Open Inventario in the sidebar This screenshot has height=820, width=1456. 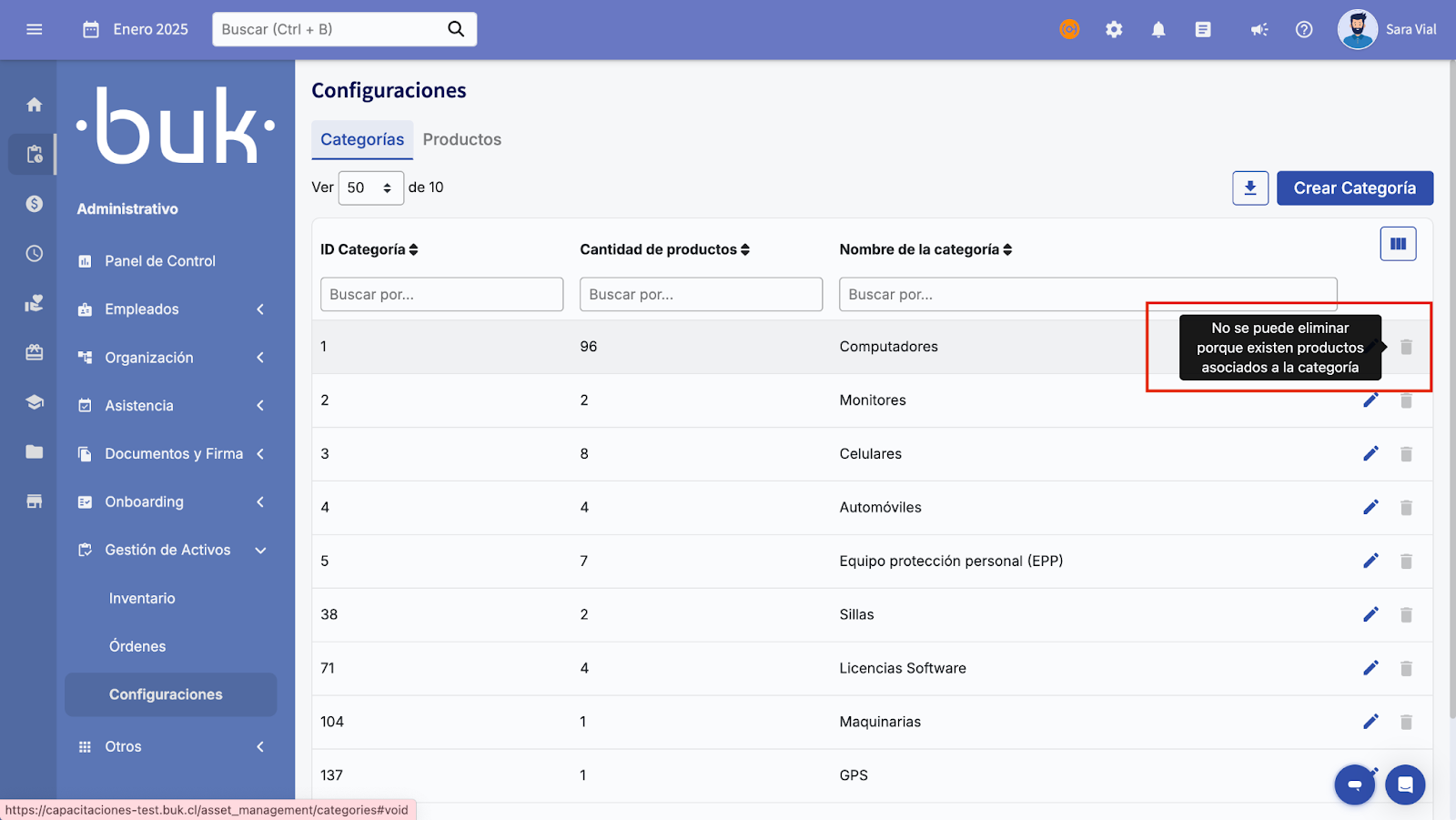point(142,598)
